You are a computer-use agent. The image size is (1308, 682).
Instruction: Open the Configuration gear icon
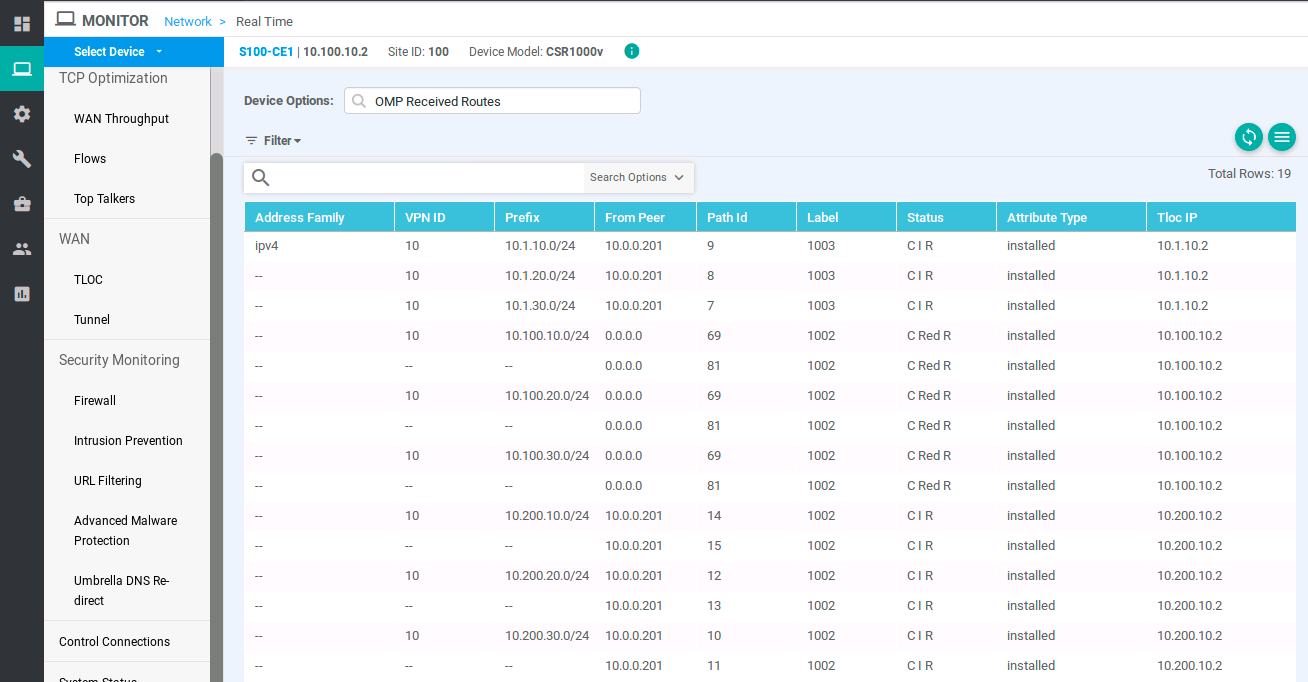pyautogui.click(x=22, y=114)
